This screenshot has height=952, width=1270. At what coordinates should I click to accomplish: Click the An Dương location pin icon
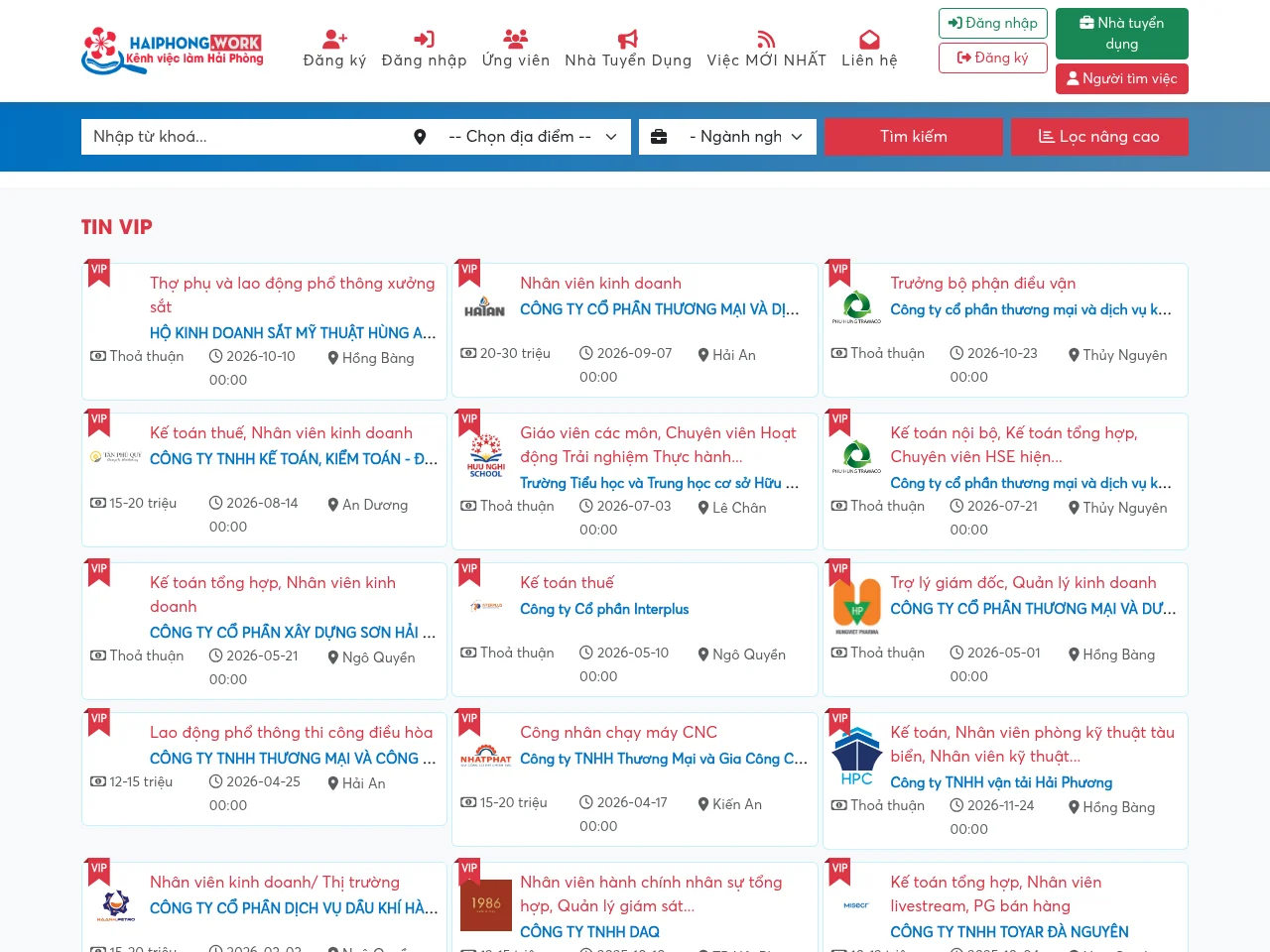[333, 505]
